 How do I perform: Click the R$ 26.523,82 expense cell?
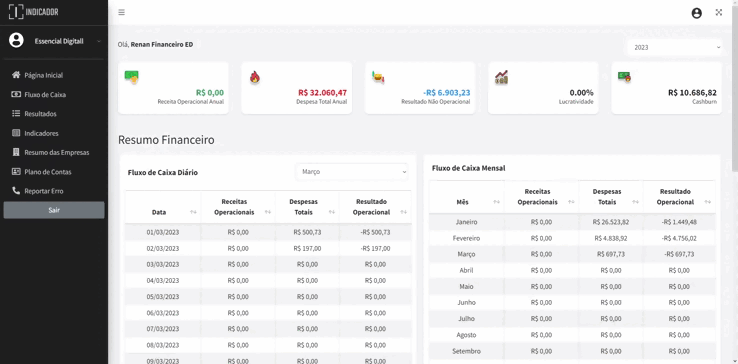[x=611, y=222]
